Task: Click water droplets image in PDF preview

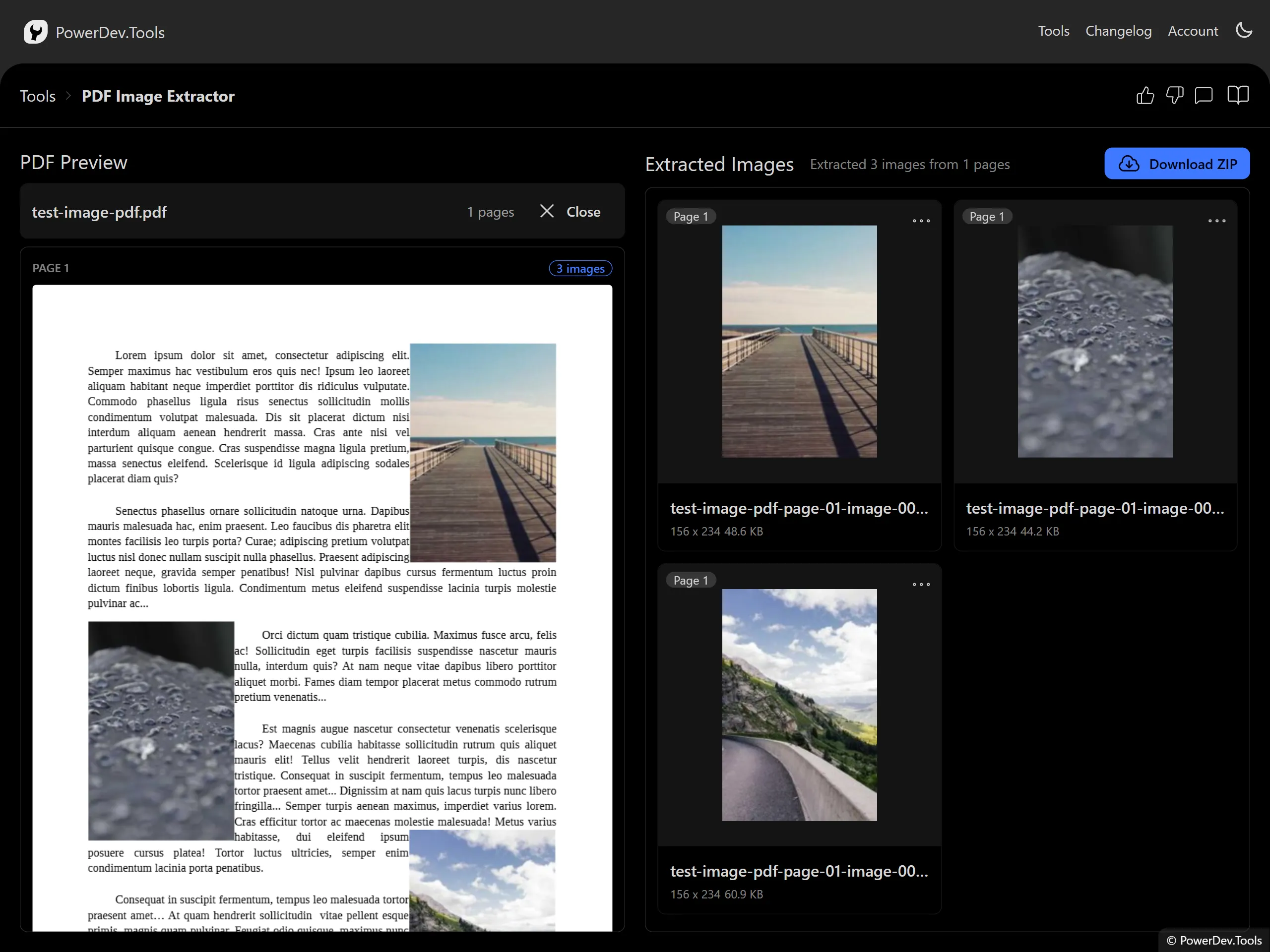Action: pyautogui.click(x=161, y=731)
